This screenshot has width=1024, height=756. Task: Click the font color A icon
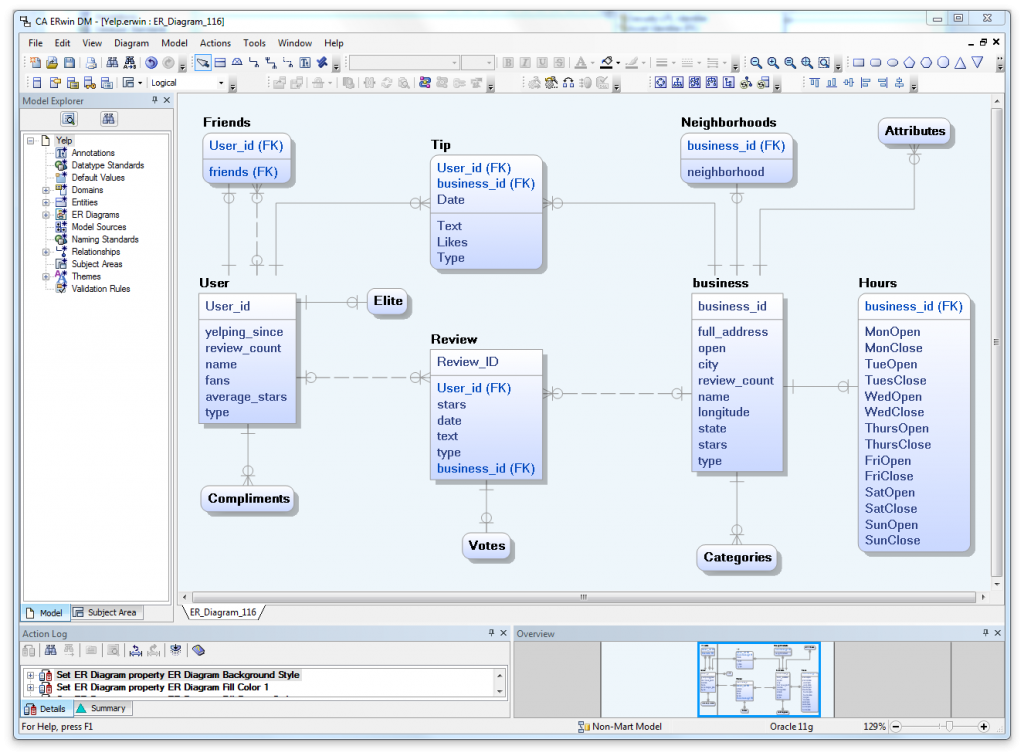tap(581, 63)
